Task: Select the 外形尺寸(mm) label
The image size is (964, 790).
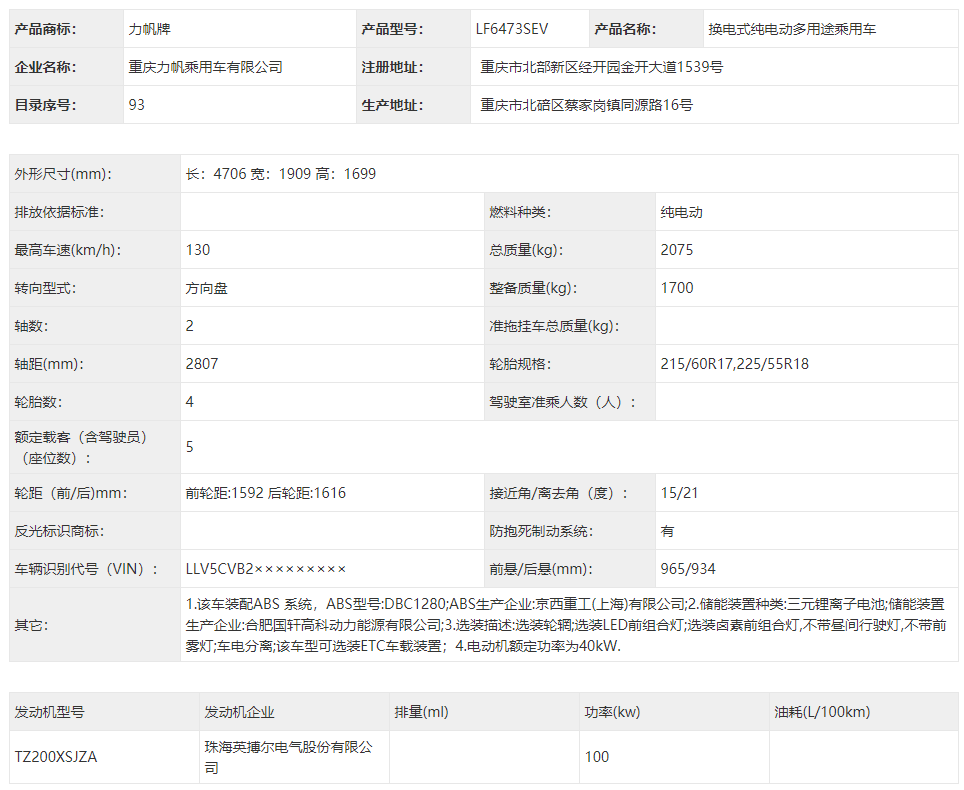Action: point(63,174)
